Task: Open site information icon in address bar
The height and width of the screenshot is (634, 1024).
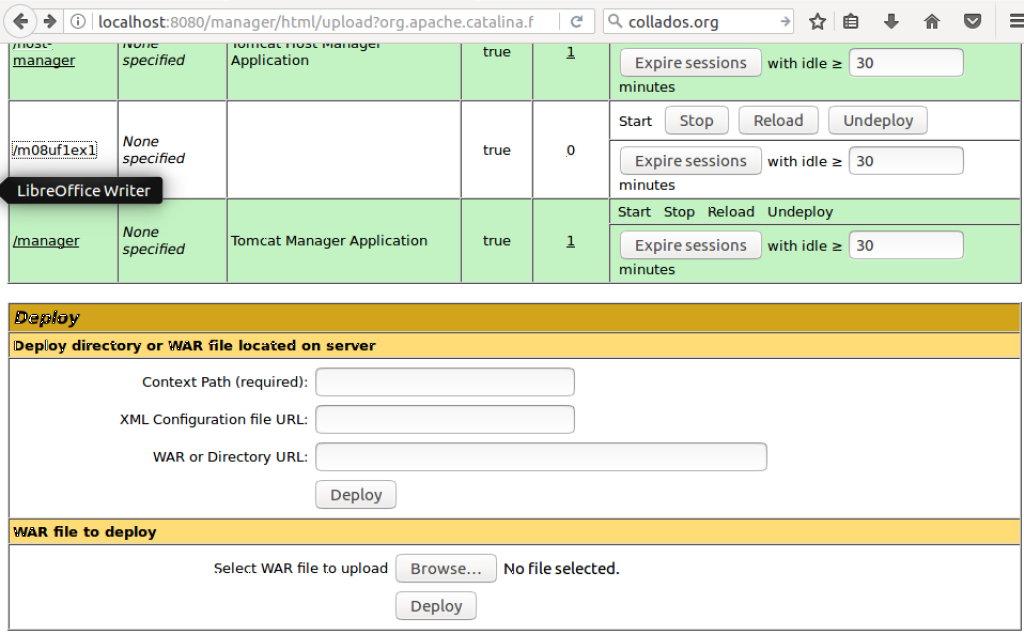Action: click(79, 22)
